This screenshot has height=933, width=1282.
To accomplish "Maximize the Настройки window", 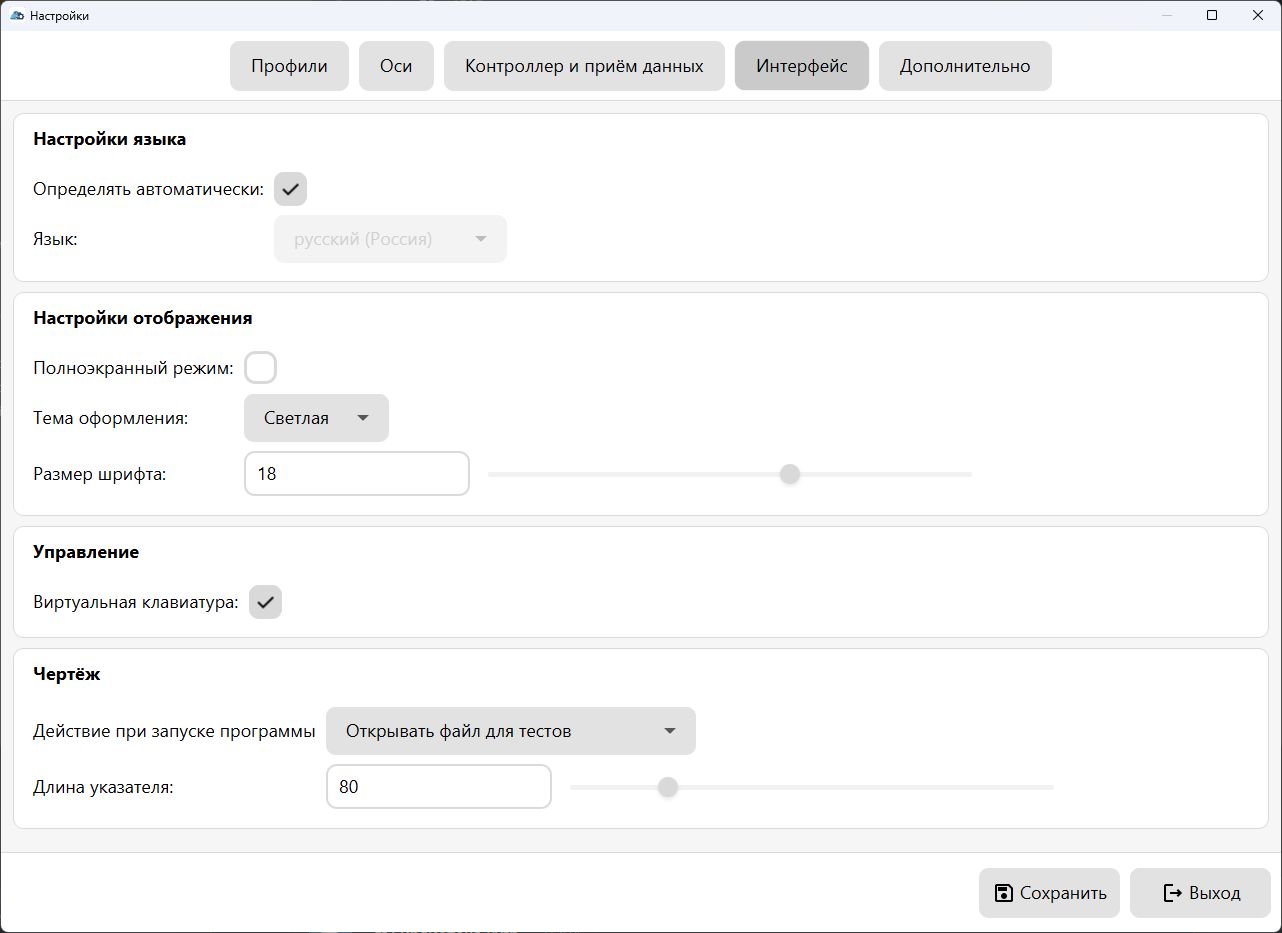I will pos(1212,15).
